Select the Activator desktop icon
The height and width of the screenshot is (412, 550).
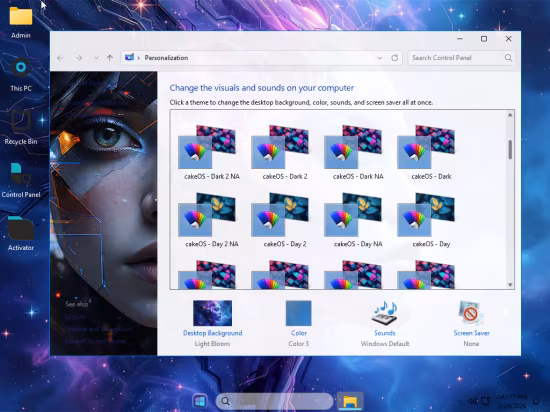point(21,234)
